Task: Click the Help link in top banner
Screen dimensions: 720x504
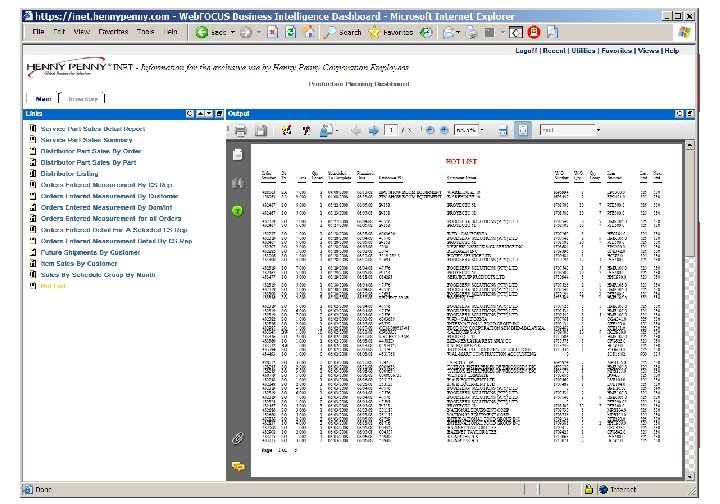Action: (x=671, y=50)
